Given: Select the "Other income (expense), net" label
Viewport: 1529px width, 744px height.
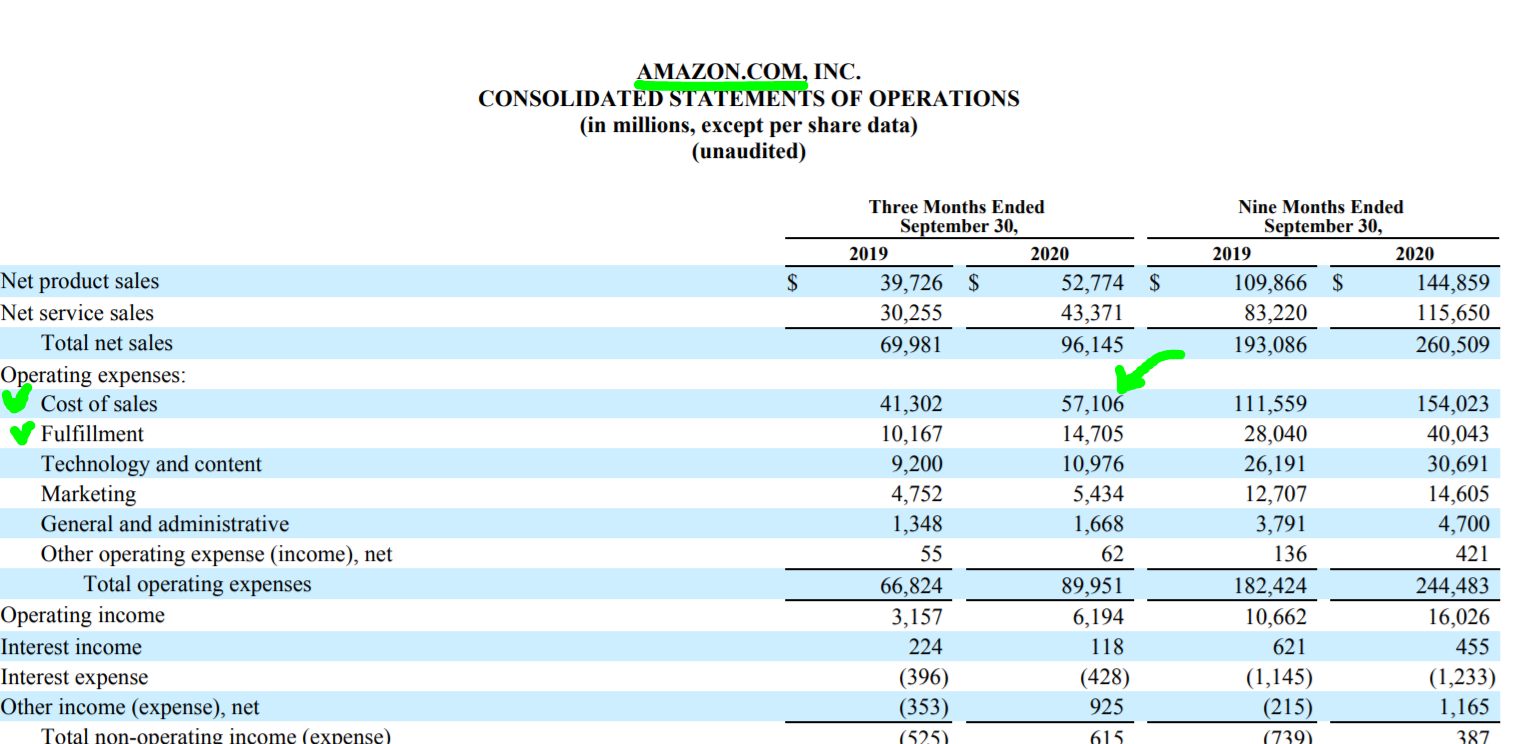Looking at the screenshot, I should click(x=130, y=707).
